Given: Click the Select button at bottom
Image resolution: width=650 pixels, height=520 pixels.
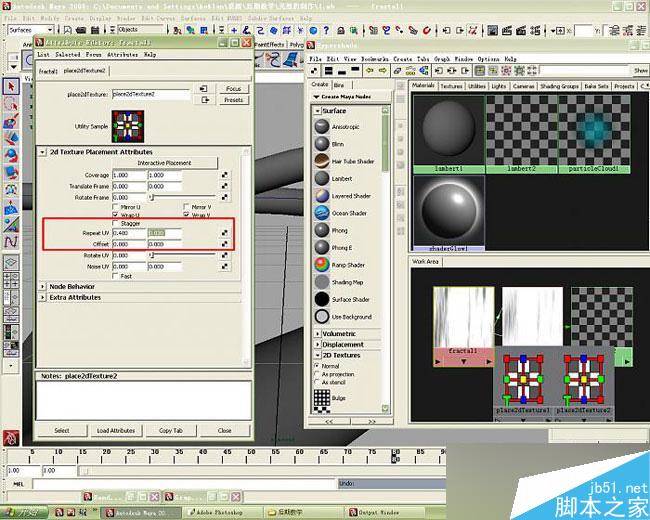Looking at the screenshot, I should [x=62, y=430].
